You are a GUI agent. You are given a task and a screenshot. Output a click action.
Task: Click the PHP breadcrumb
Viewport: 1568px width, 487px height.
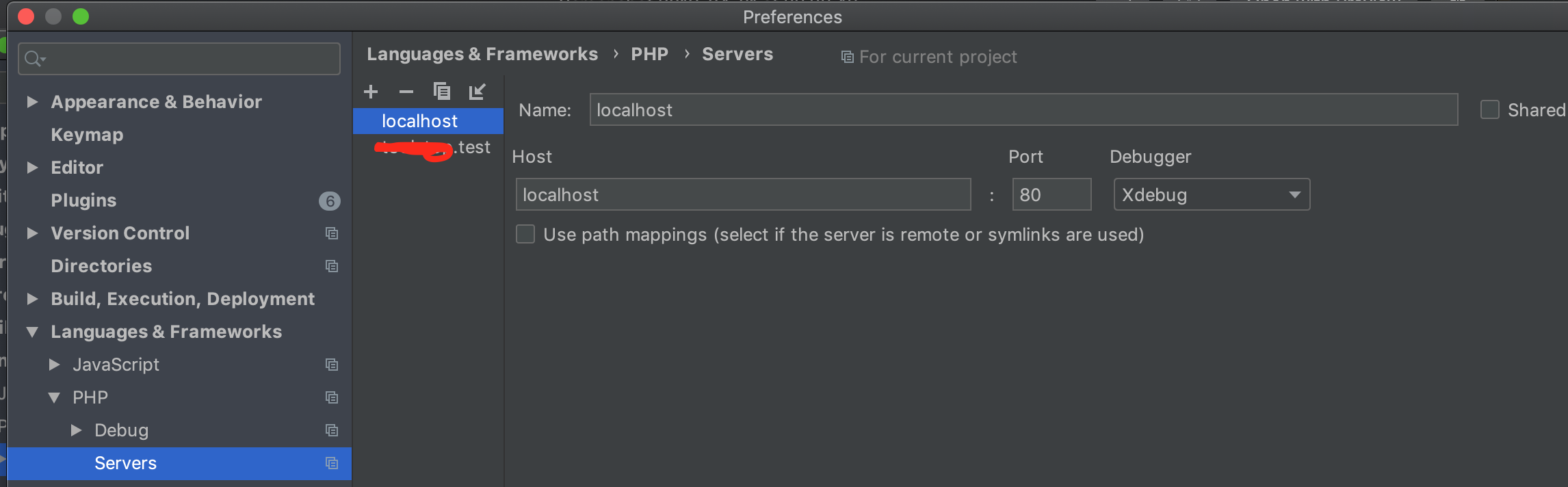[x=649, y=54]
